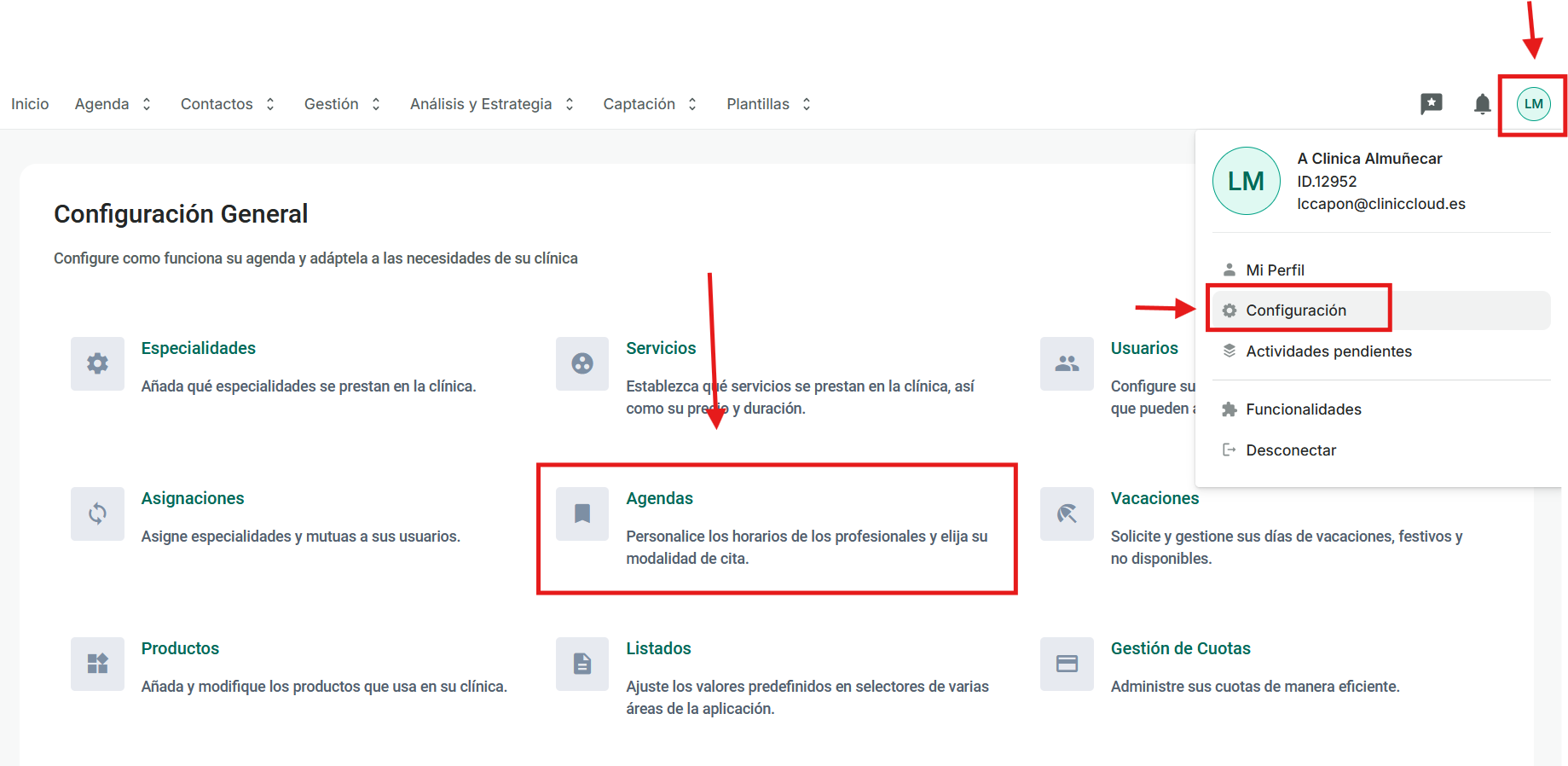The height and width of the screenshot is (766, 1568).
Task: Open the notifications bell
Action: [1482, 104]
